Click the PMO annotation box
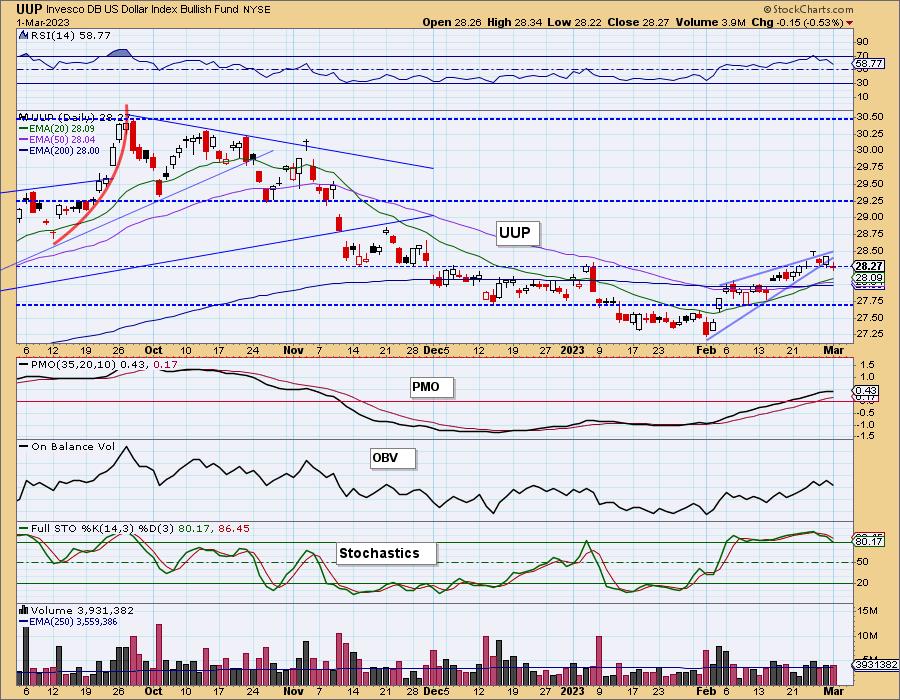Image resolution: width=900 pixels, height=700 pixels. click(x=432, y=387)
